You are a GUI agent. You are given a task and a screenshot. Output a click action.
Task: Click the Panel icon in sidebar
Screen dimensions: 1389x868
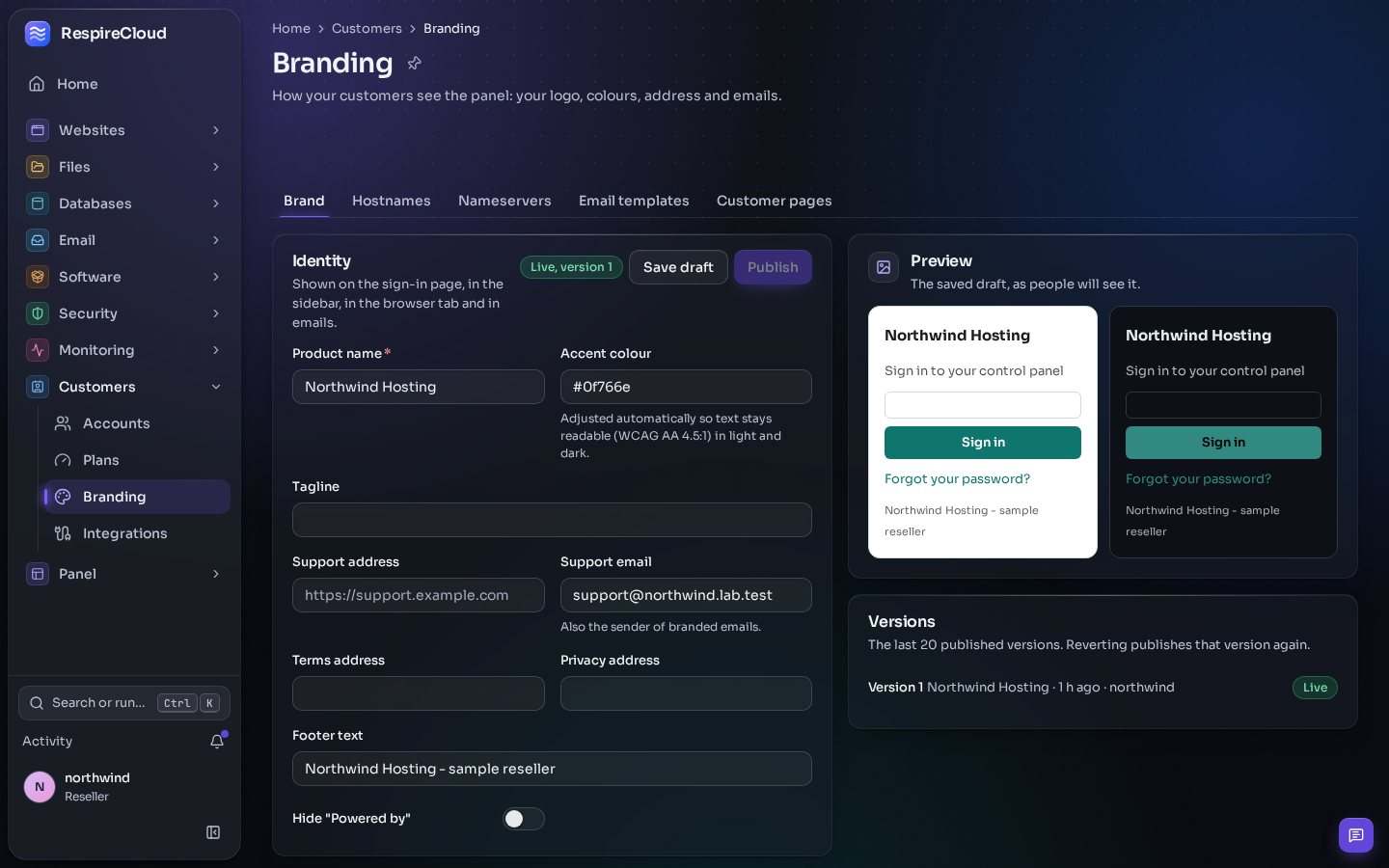coord(38,574)
